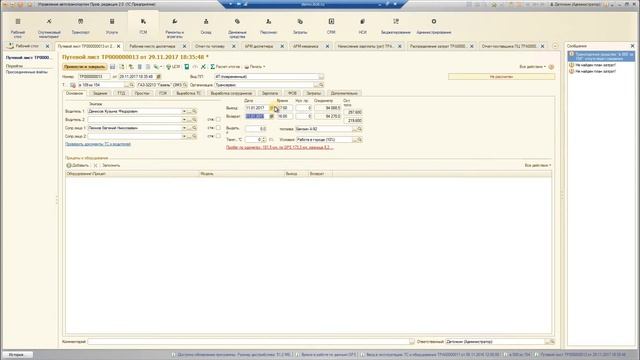Screen dimensions: 640x360
Task: Open calendar next to document date field
Action: coord(159,77)
